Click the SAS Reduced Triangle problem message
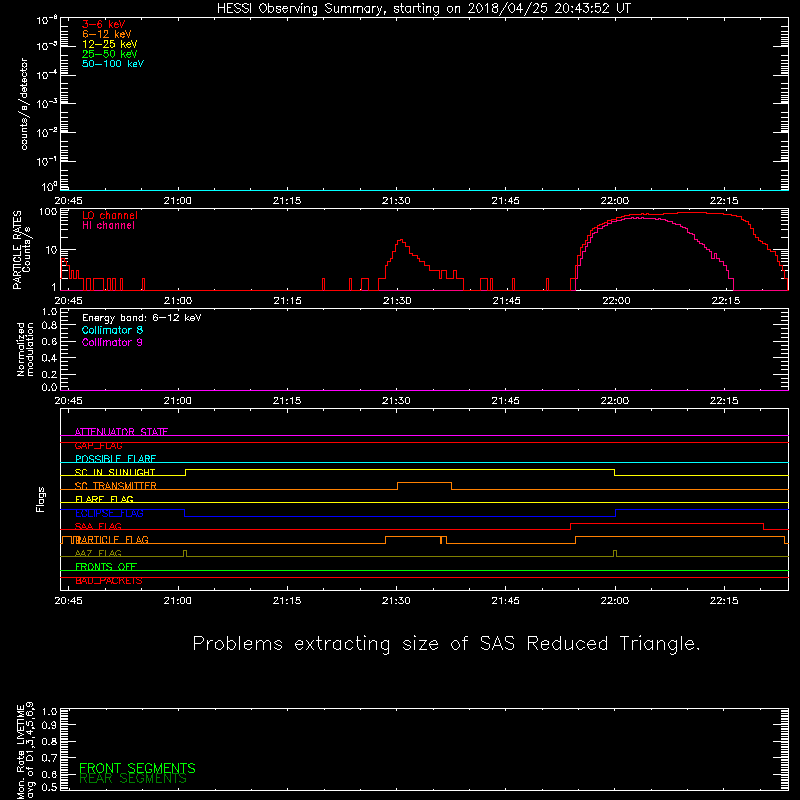Image resolution: width=800 pixels, height=800 pixels. pos(446,644)
